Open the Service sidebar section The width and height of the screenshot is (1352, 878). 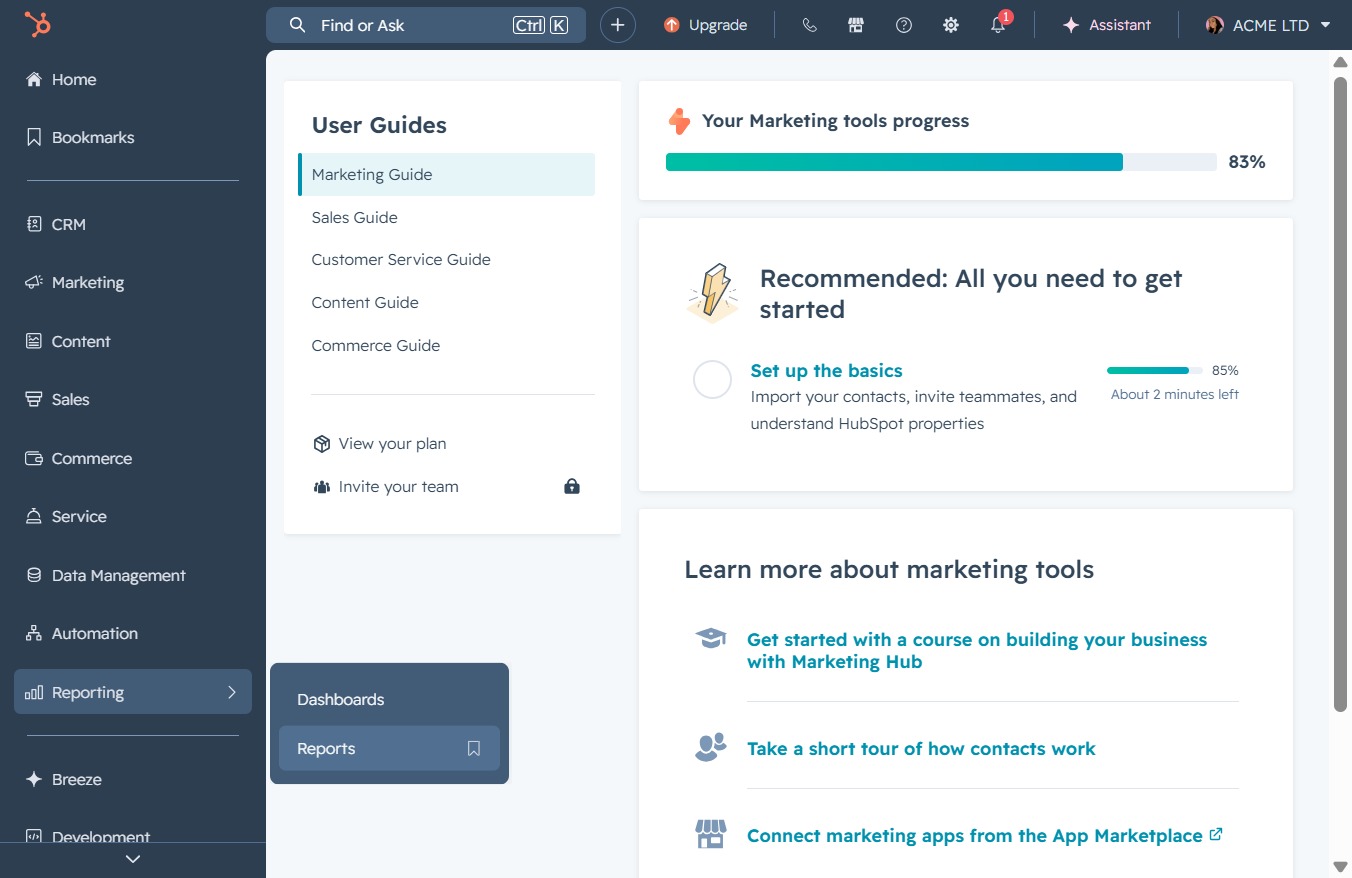pyautogui.click(x=133, y=516)
